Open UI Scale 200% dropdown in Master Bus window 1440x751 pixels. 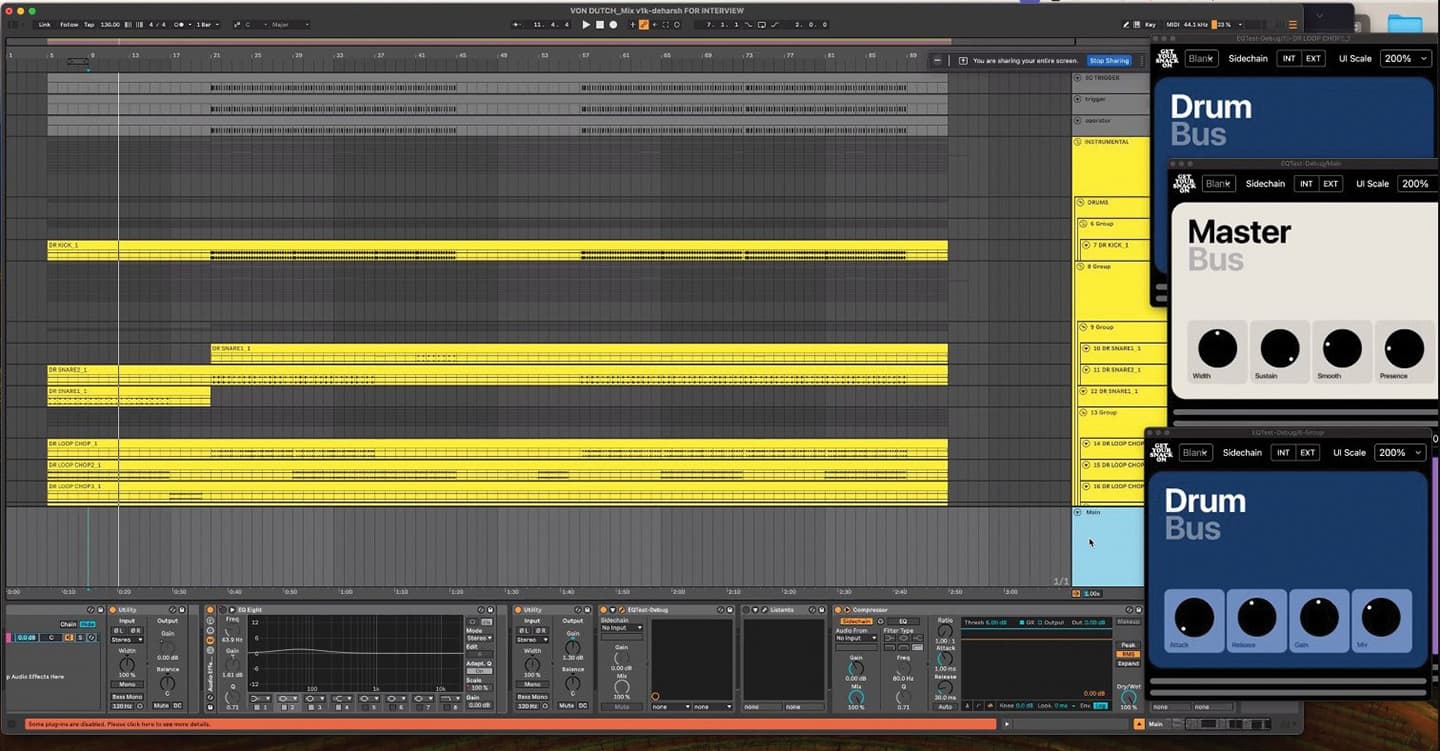(1418, 184)
